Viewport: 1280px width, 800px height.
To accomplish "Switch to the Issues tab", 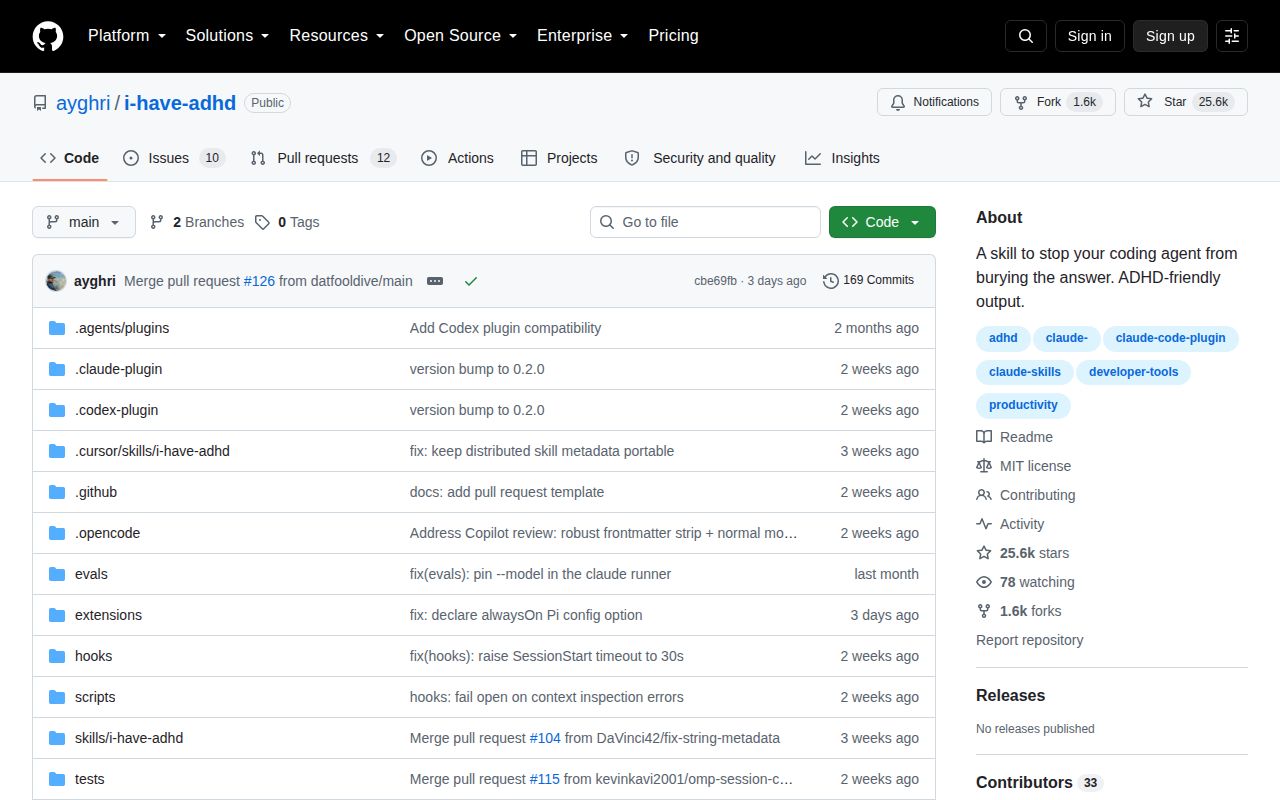I will click(x=174, y=158).
